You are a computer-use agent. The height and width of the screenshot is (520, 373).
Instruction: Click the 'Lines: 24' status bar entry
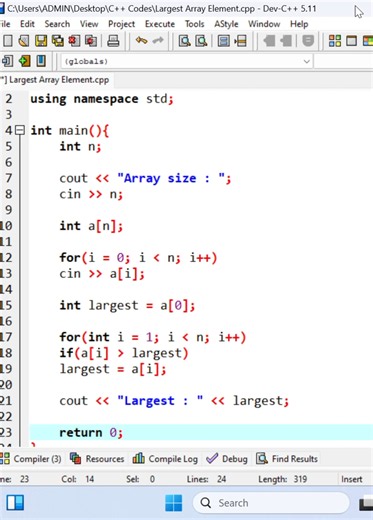coord(206,479)
